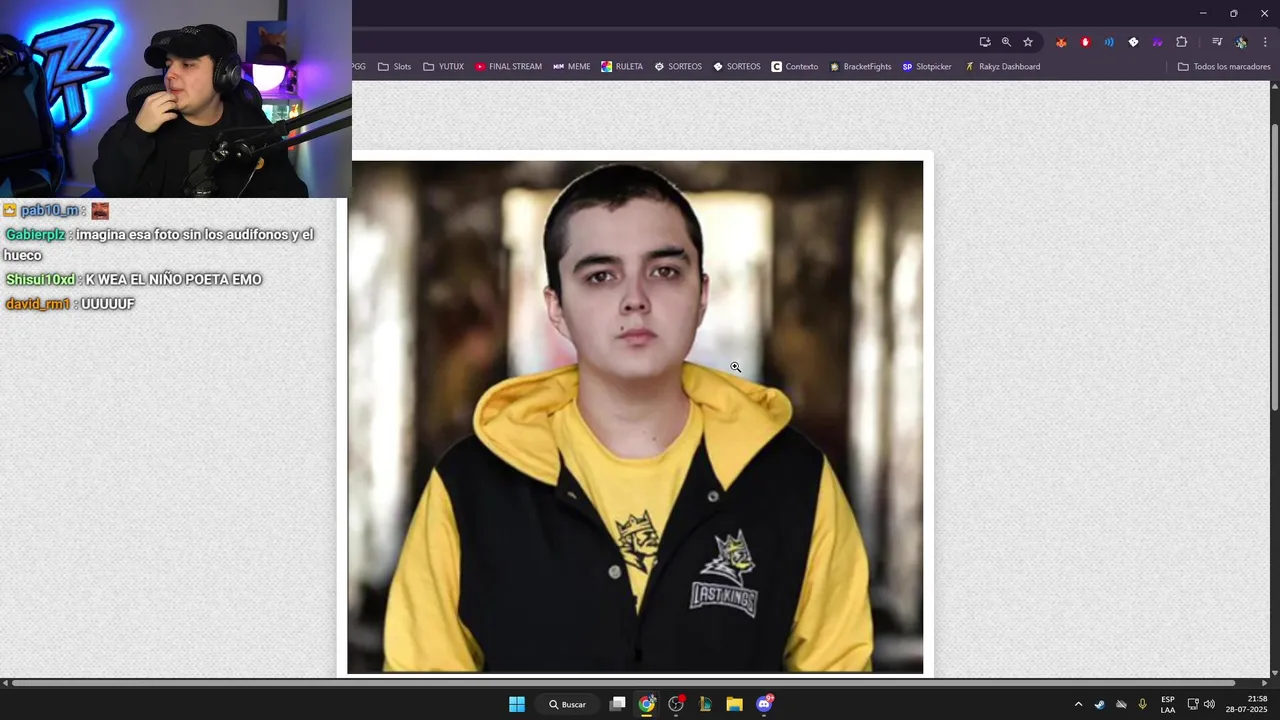
Task: Click chat username Shisui10xd
Action: pos(40,279)
